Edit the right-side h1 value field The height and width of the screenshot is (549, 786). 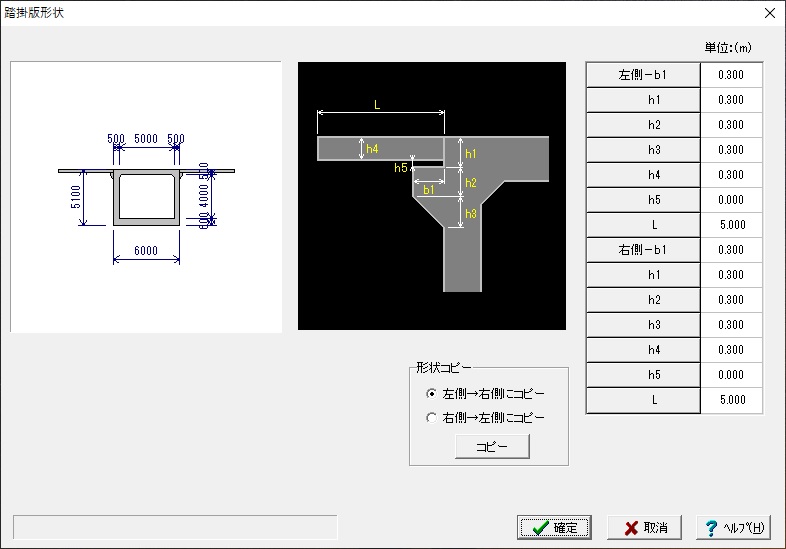pyautogui.click(x=731, y=275)
